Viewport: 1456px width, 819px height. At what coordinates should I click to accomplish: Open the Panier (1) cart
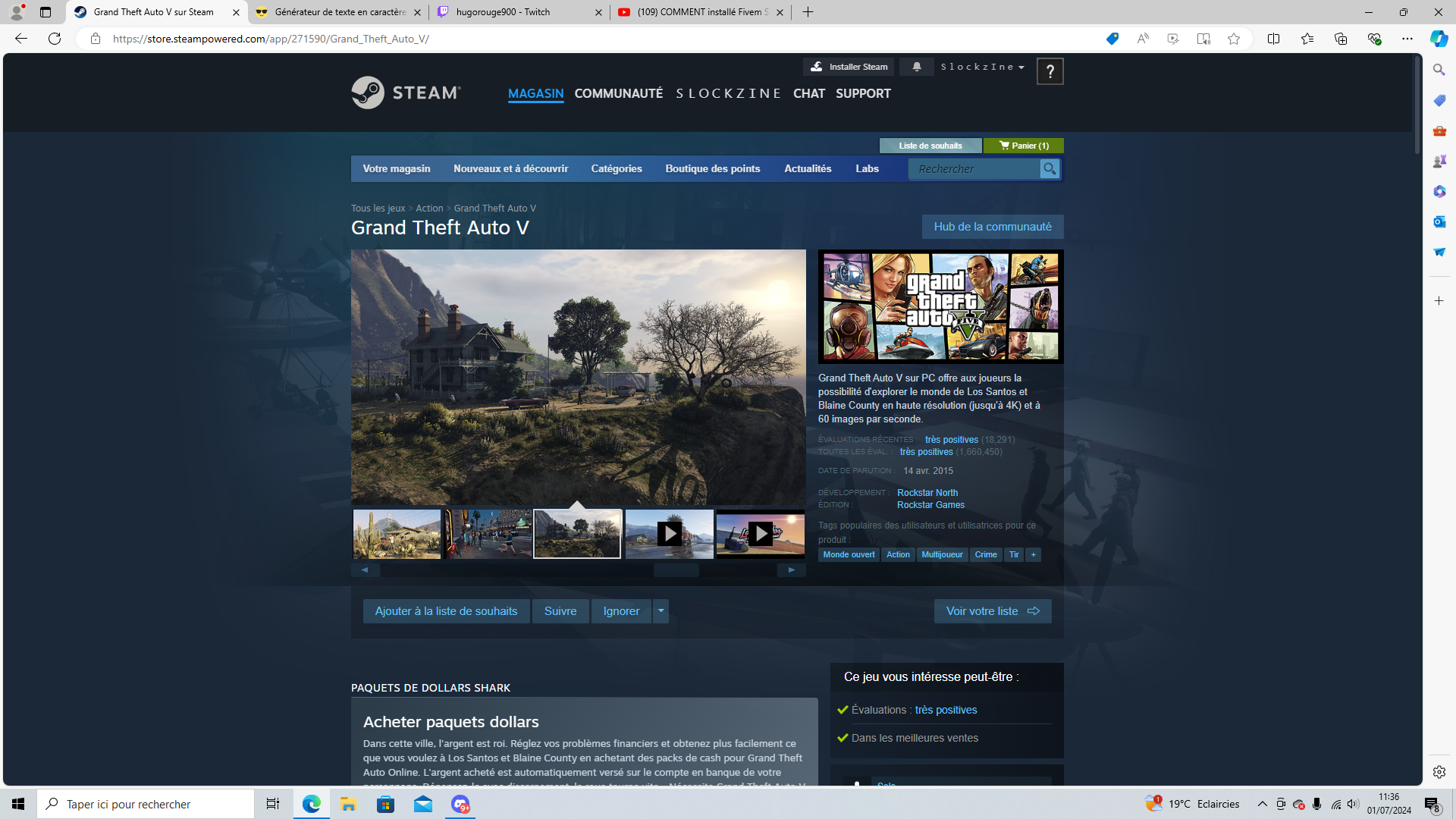[x=1024, y=146]
